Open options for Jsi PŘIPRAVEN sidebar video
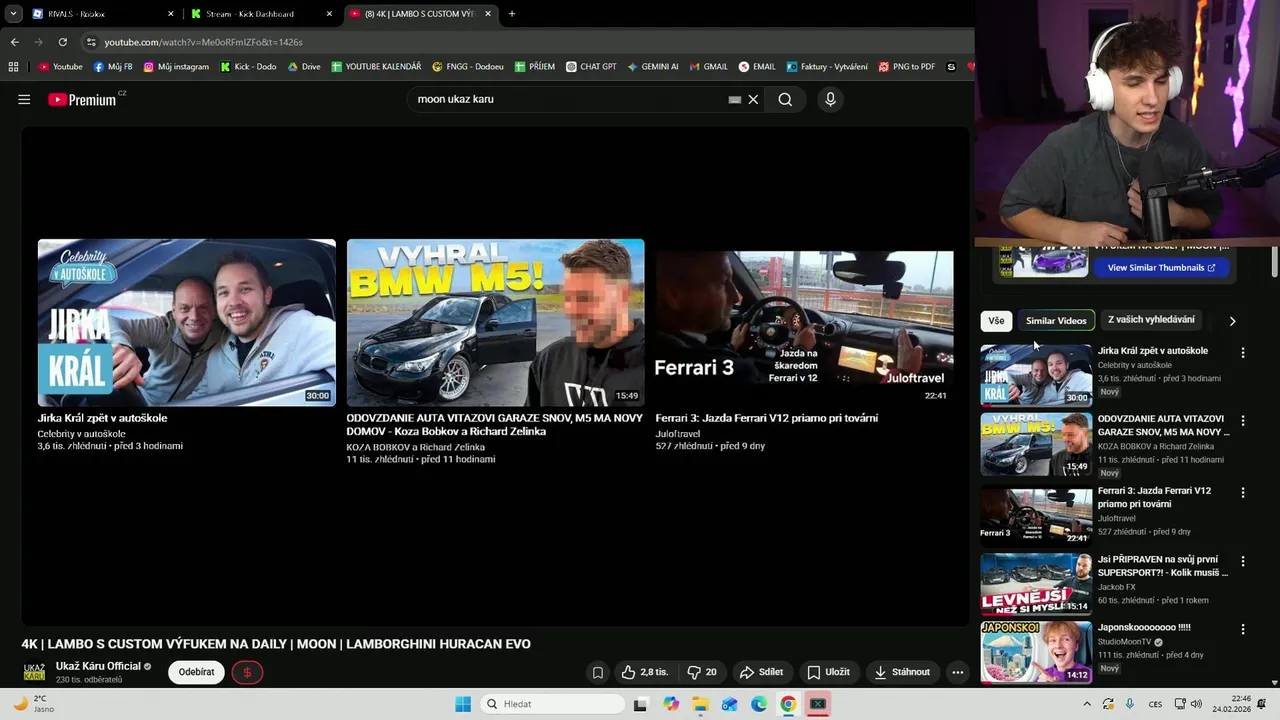Viewport: 1280px width, 720px height. [1243, 561]
